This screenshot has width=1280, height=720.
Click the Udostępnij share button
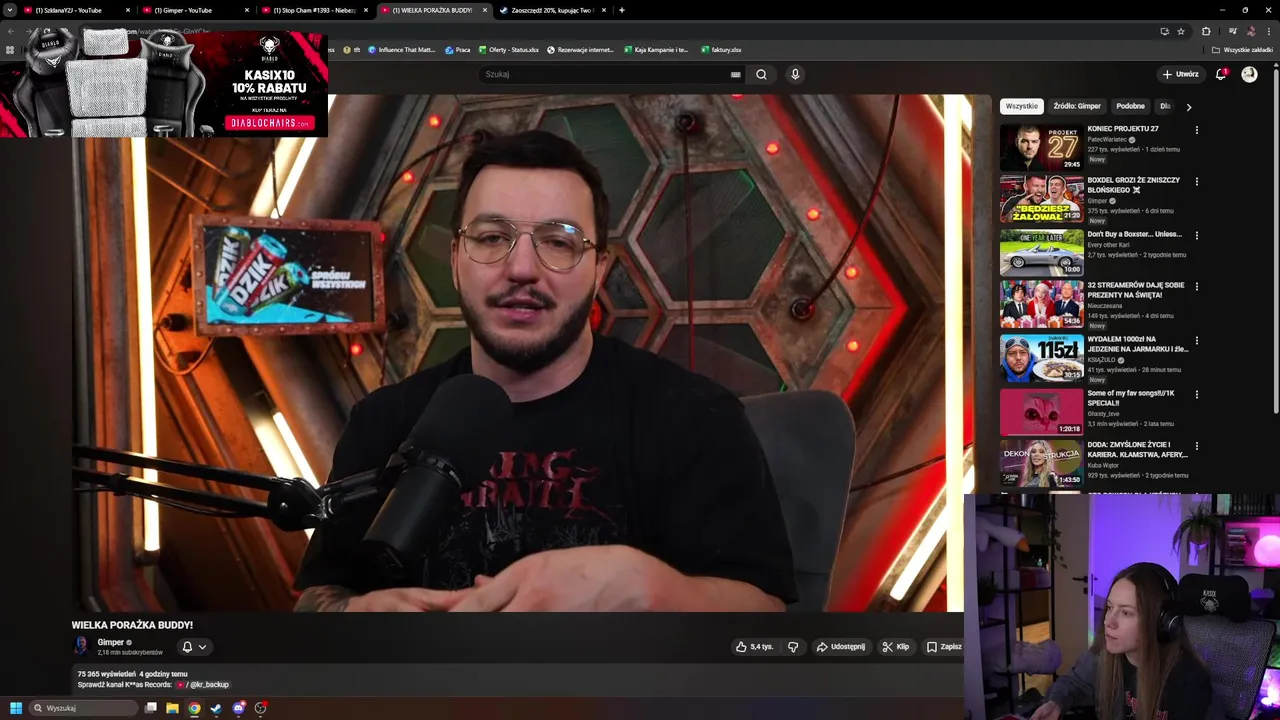(840, 647)
